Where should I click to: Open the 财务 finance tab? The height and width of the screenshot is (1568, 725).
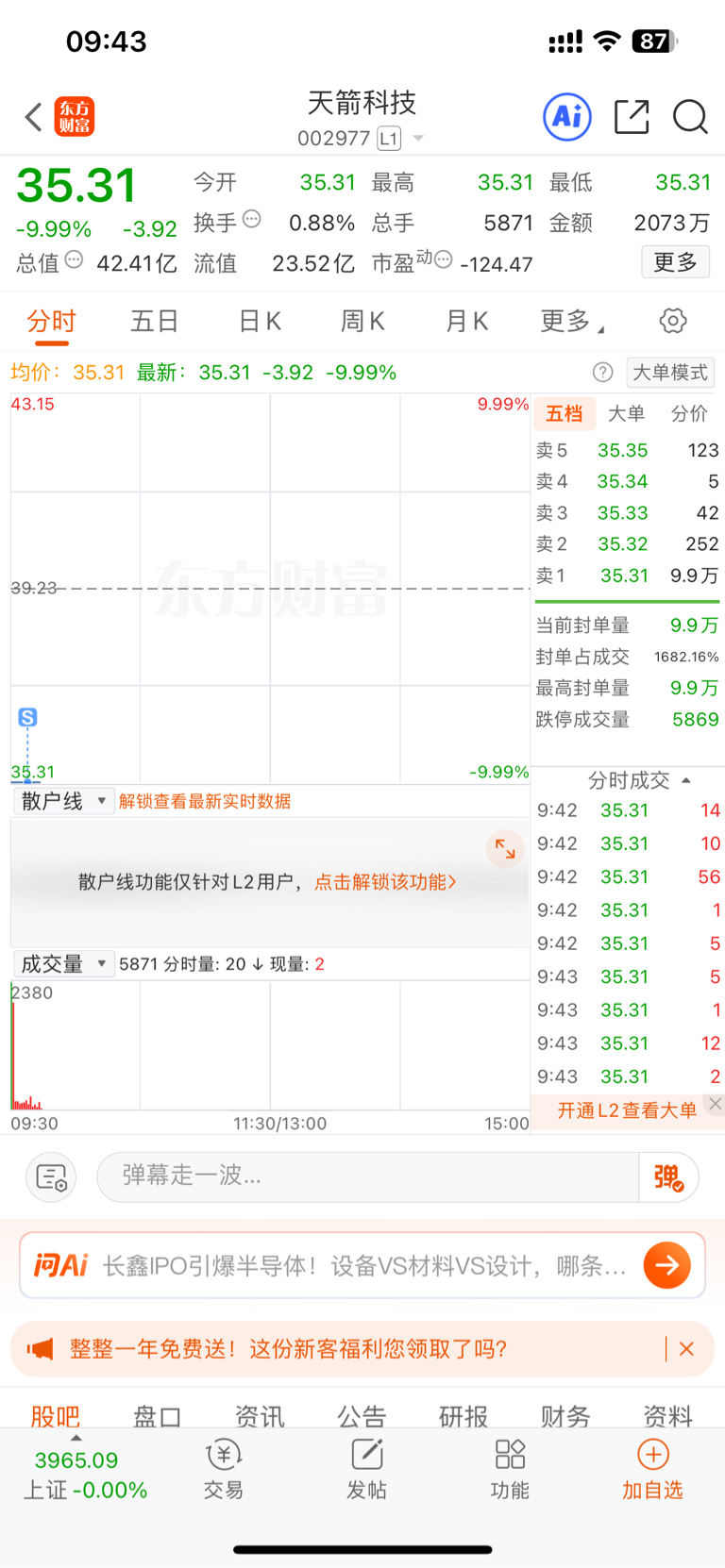(565, 1415)
